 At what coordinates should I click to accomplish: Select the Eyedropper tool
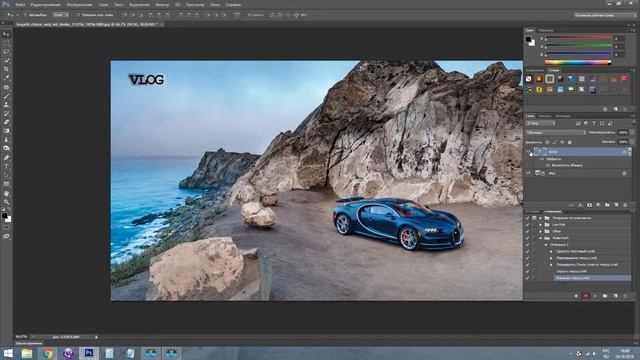pos(6,78)
